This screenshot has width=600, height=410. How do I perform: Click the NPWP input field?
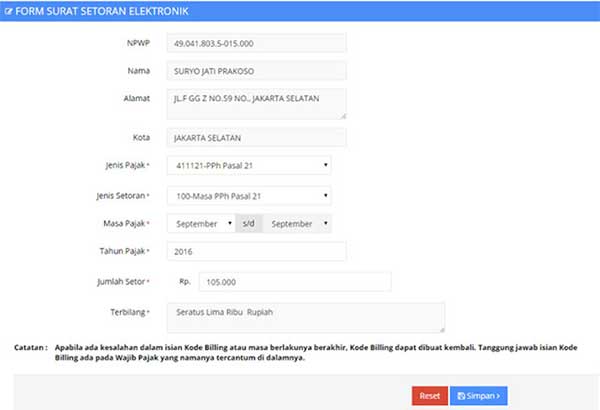[256, 43]
